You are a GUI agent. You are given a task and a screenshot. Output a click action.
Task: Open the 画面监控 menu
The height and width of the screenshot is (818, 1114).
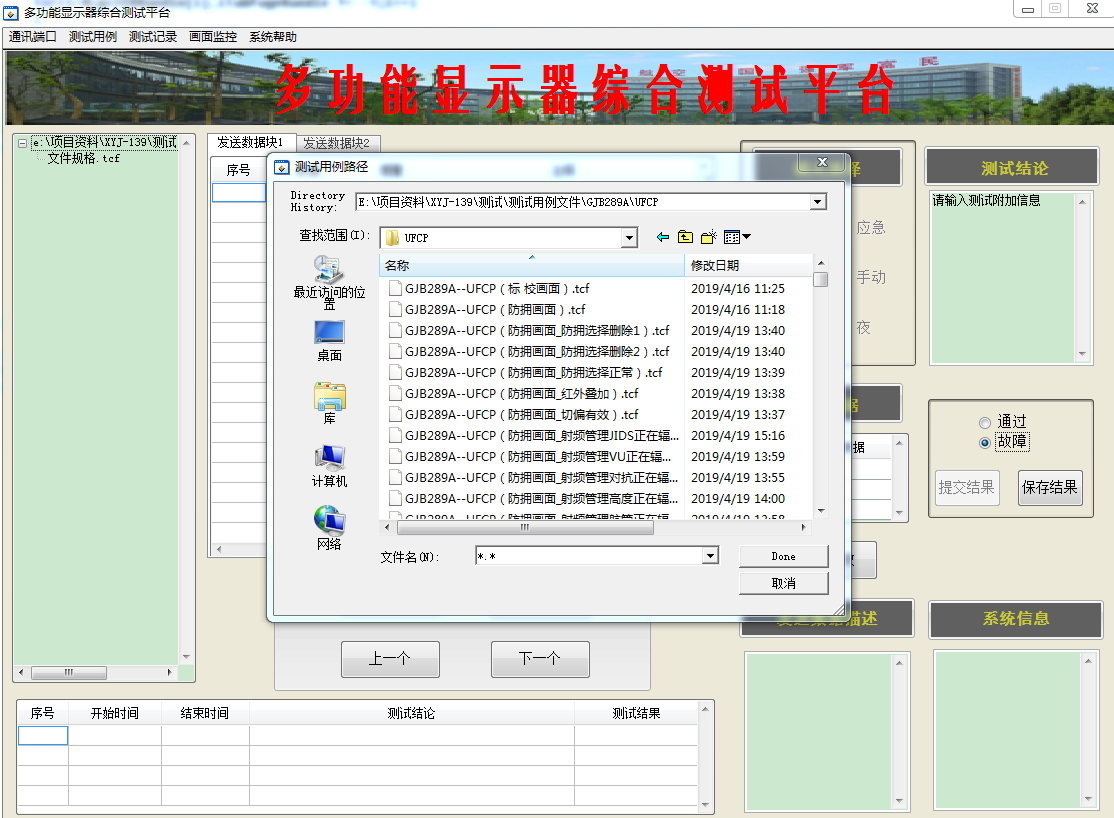(213, 37)
